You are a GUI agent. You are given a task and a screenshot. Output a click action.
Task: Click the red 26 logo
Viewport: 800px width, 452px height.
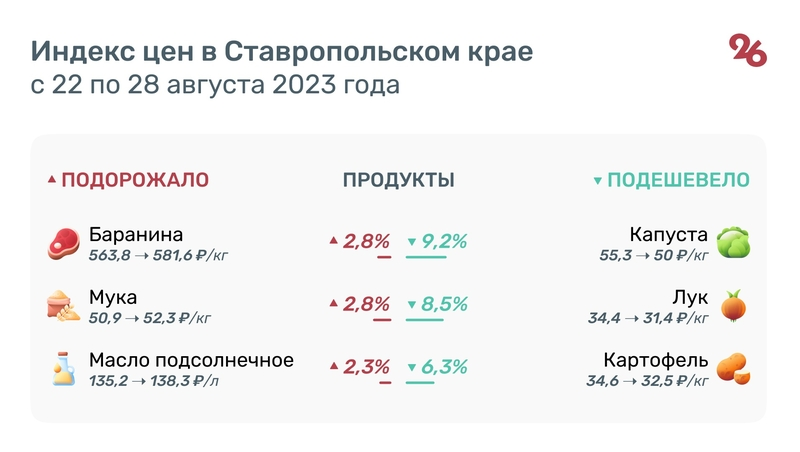pos(748,50)
